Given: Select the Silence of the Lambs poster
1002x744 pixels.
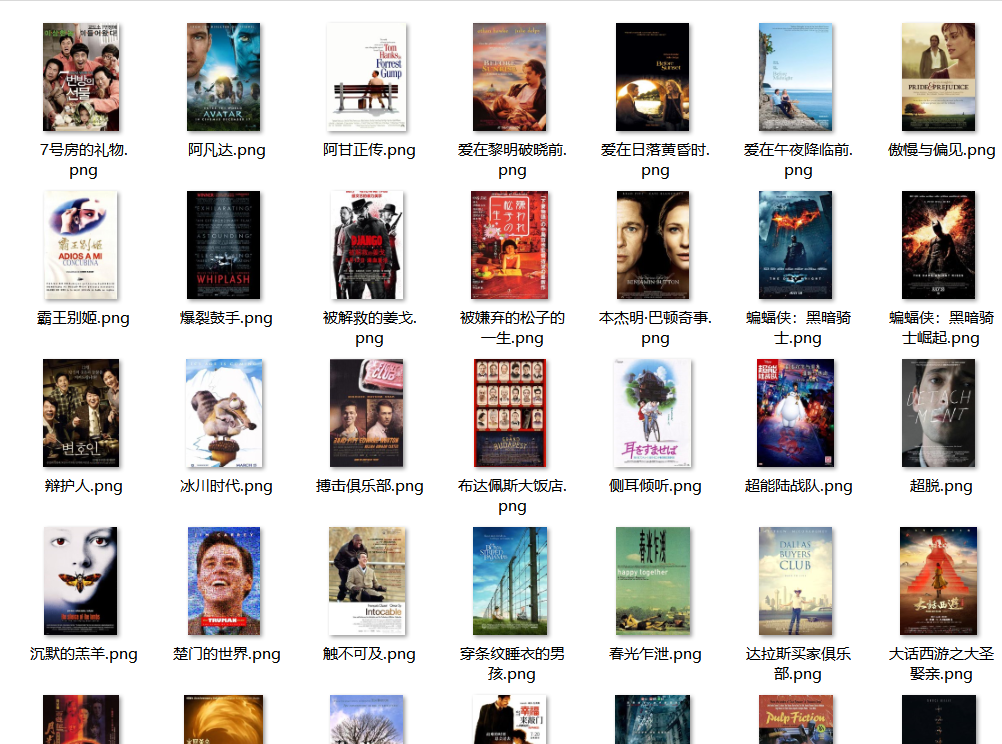Looking at the screenshot, I should tap(81, 581).
